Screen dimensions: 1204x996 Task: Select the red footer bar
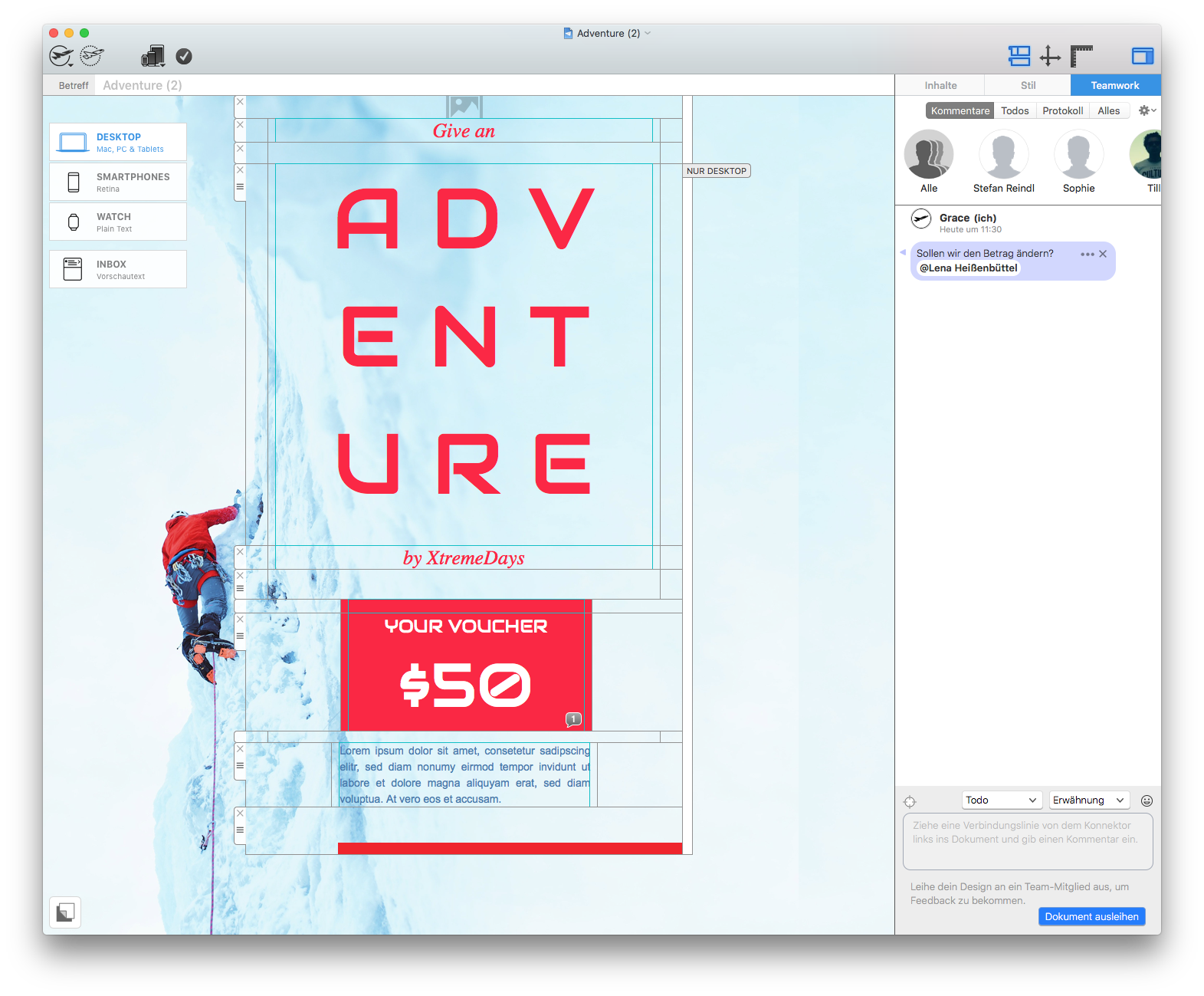click(x=510, y=848)
